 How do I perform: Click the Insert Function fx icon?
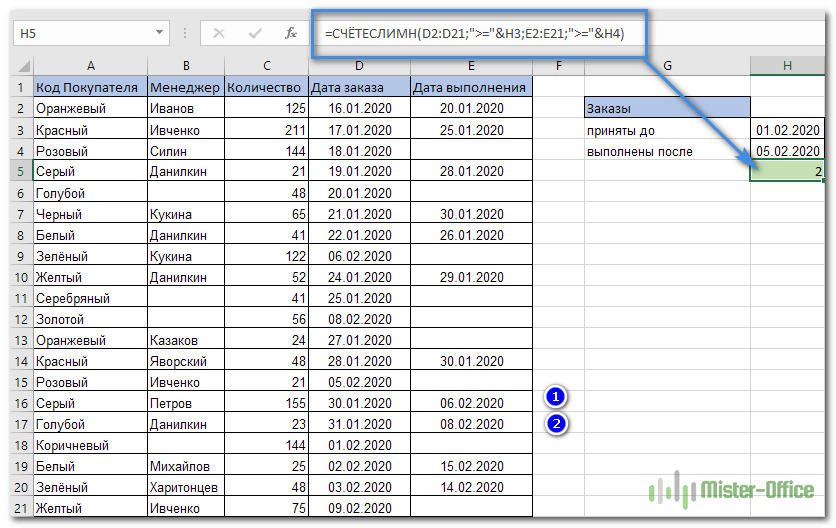[x=291, y=33]
